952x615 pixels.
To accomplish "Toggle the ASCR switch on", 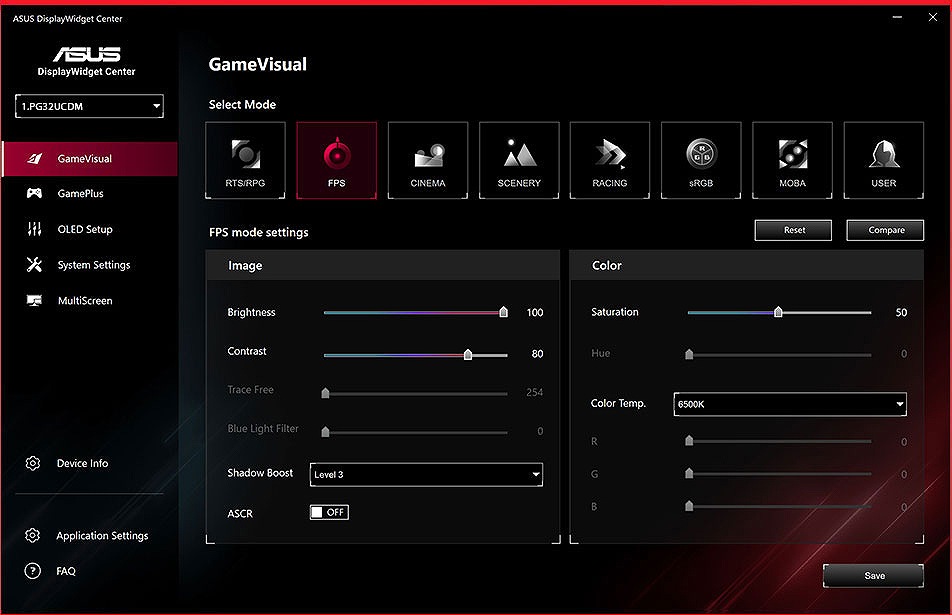I will click(x=329, y=512).
